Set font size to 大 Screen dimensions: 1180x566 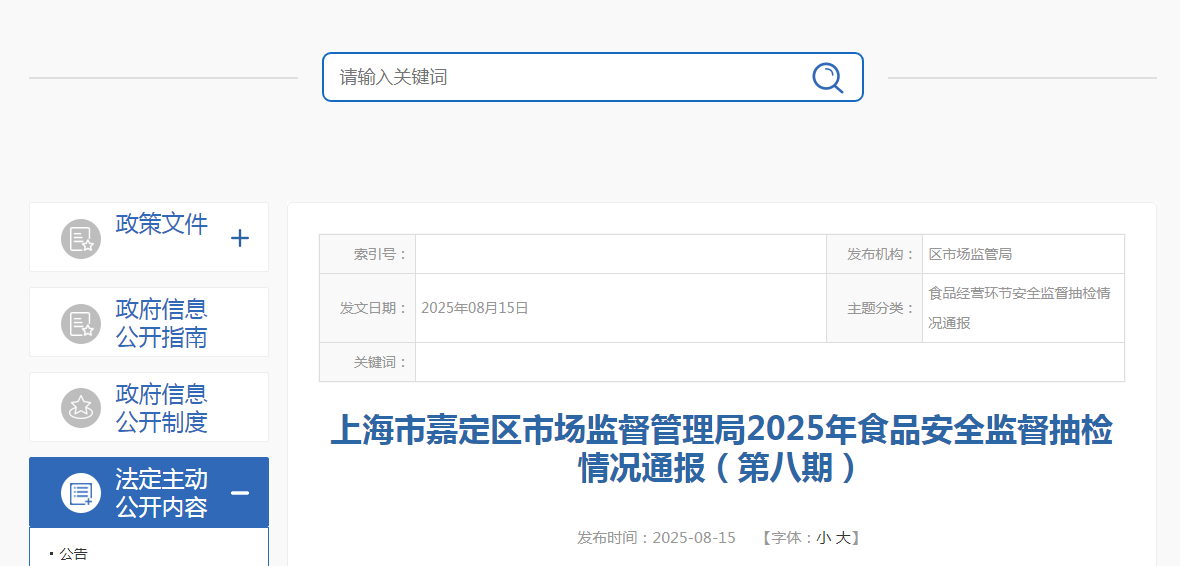point(842,538)
